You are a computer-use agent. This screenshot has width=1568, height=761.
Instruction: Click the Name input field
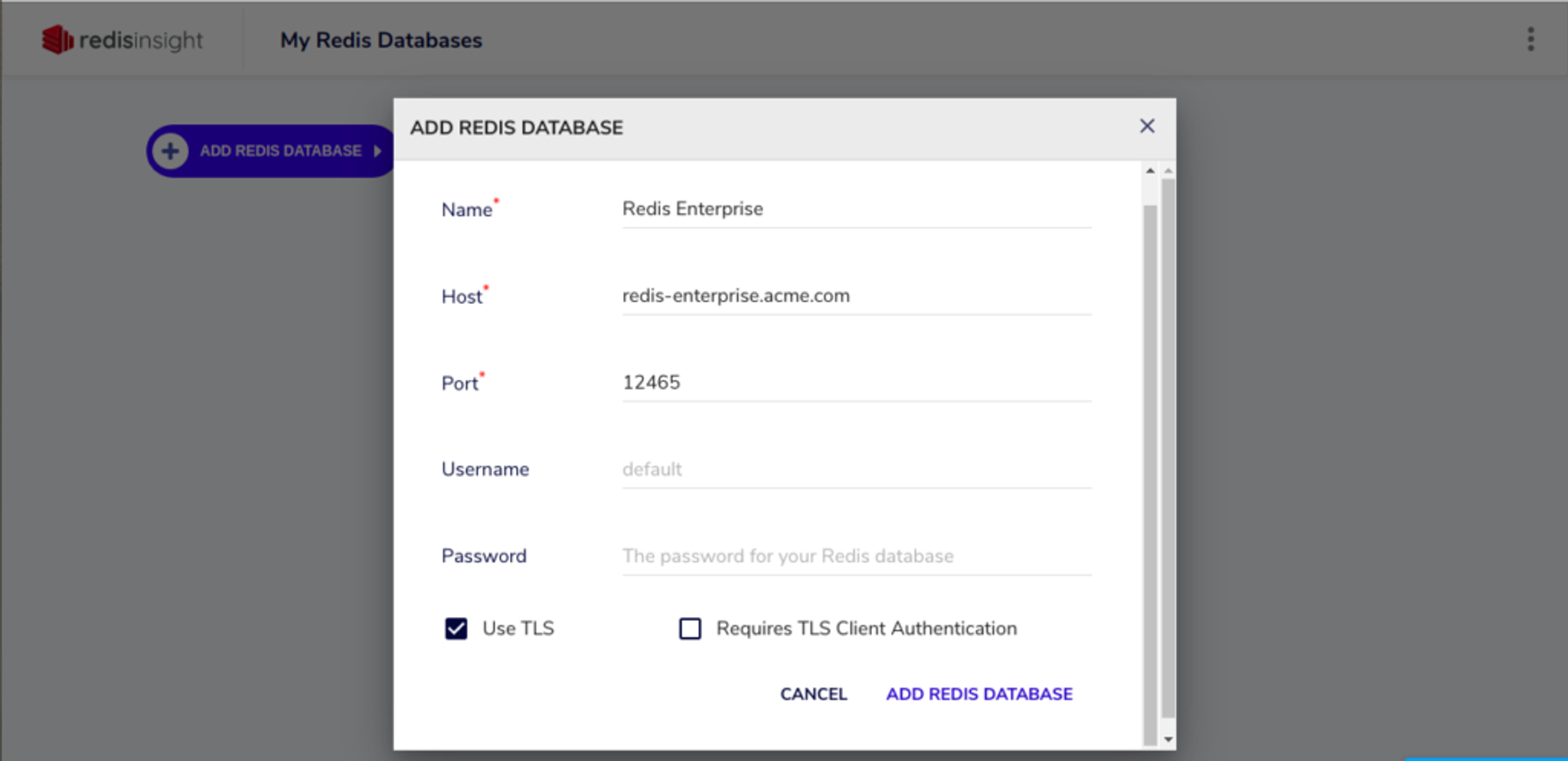856,209
